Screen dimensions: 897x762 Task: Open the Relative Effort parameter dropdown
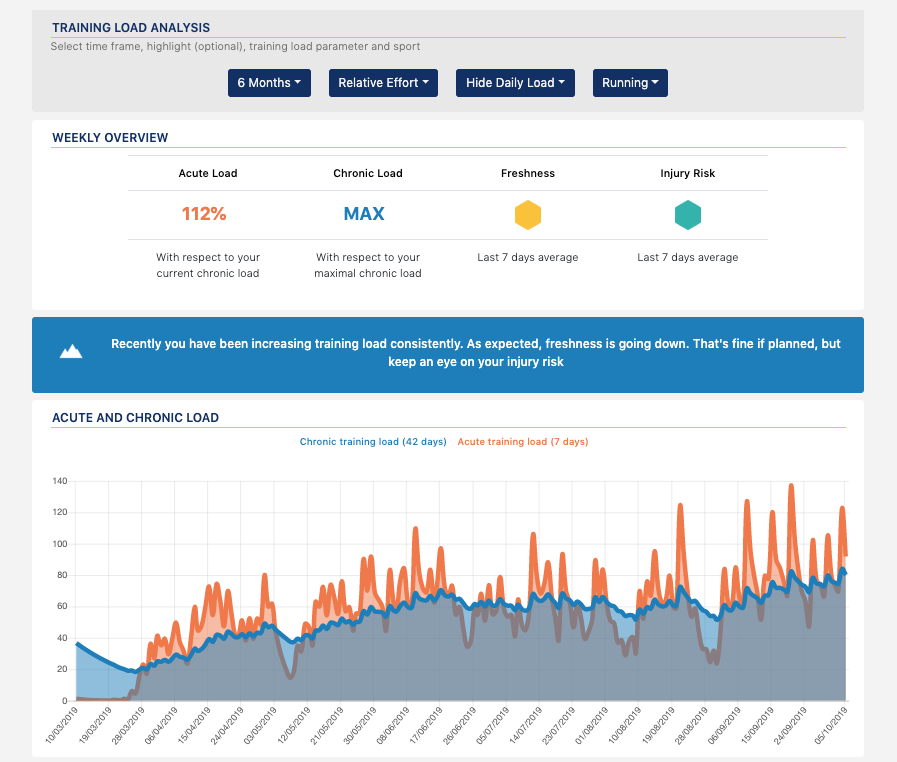tap(383, 83)
